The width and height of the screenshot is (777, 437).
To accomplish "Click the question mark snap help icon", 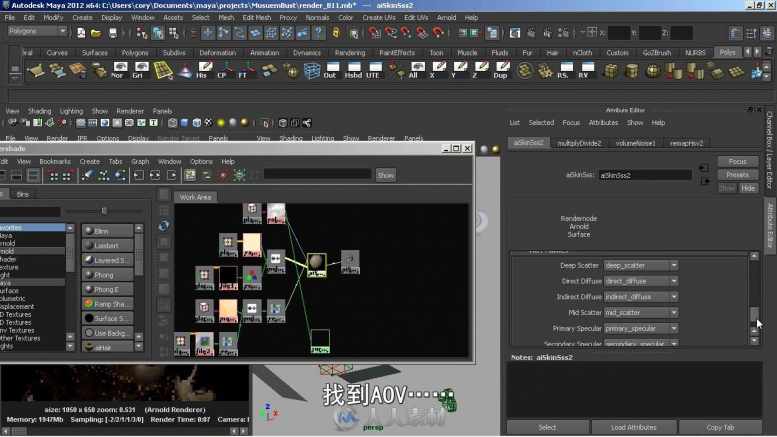I will tap(319, 33).
